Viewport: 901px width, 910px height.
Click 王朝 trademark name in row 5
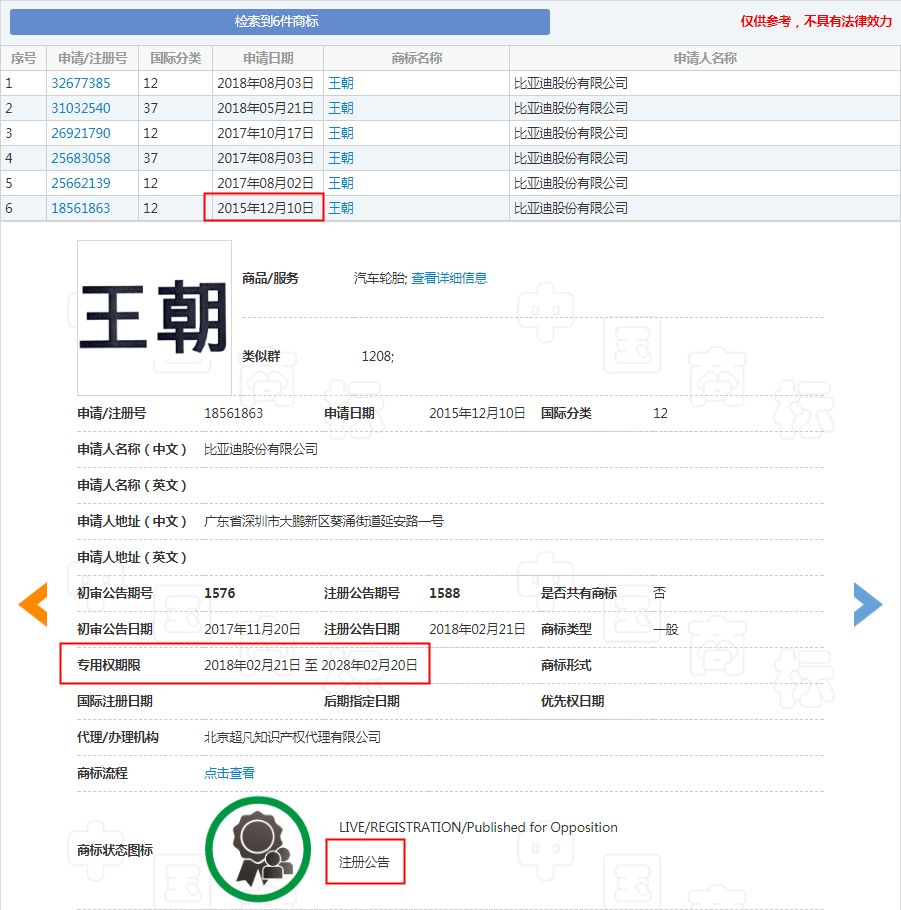pyautogui.click(x=341, y=183)
